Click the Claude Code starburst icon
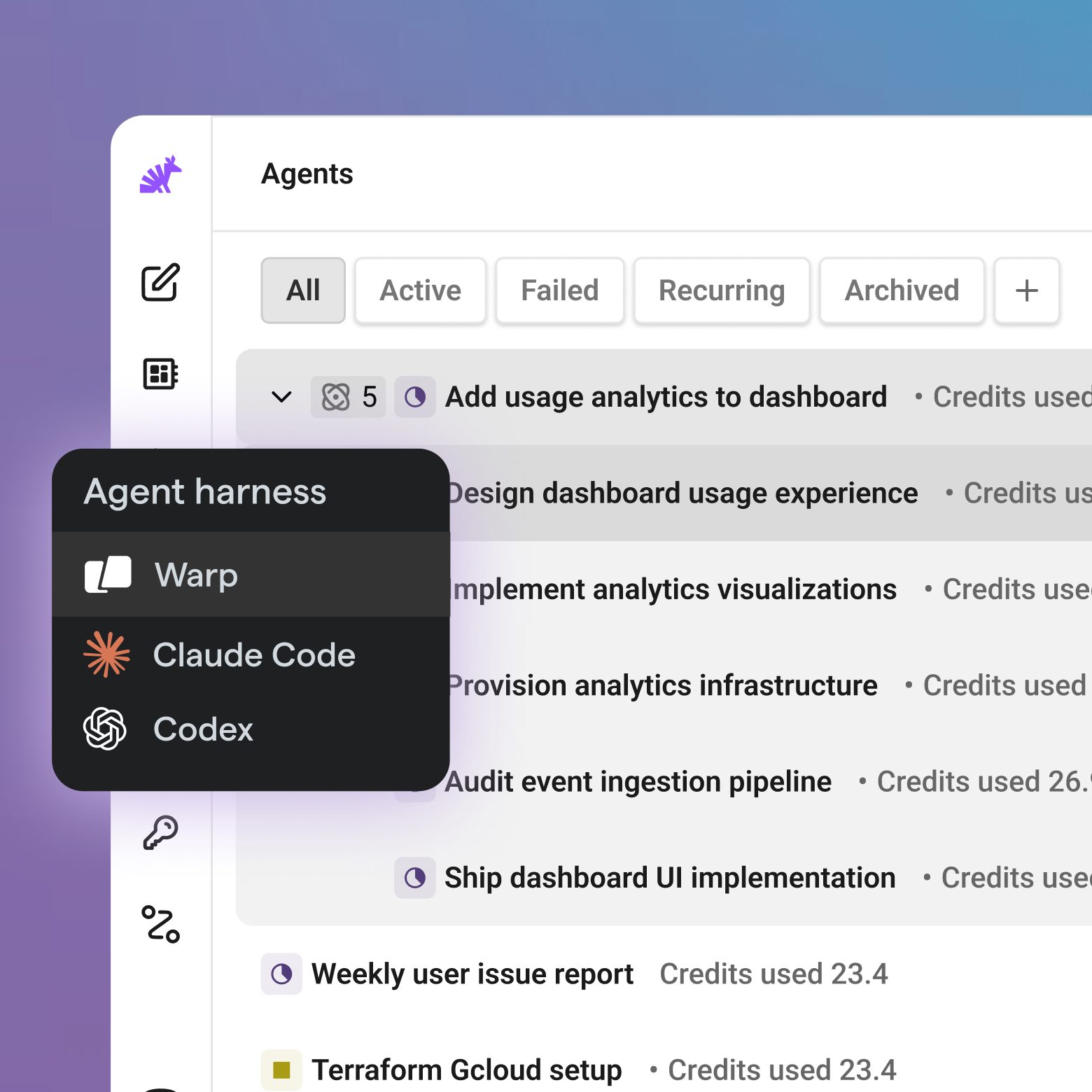The image size is (1092, 1092). [x=106, y=654]
